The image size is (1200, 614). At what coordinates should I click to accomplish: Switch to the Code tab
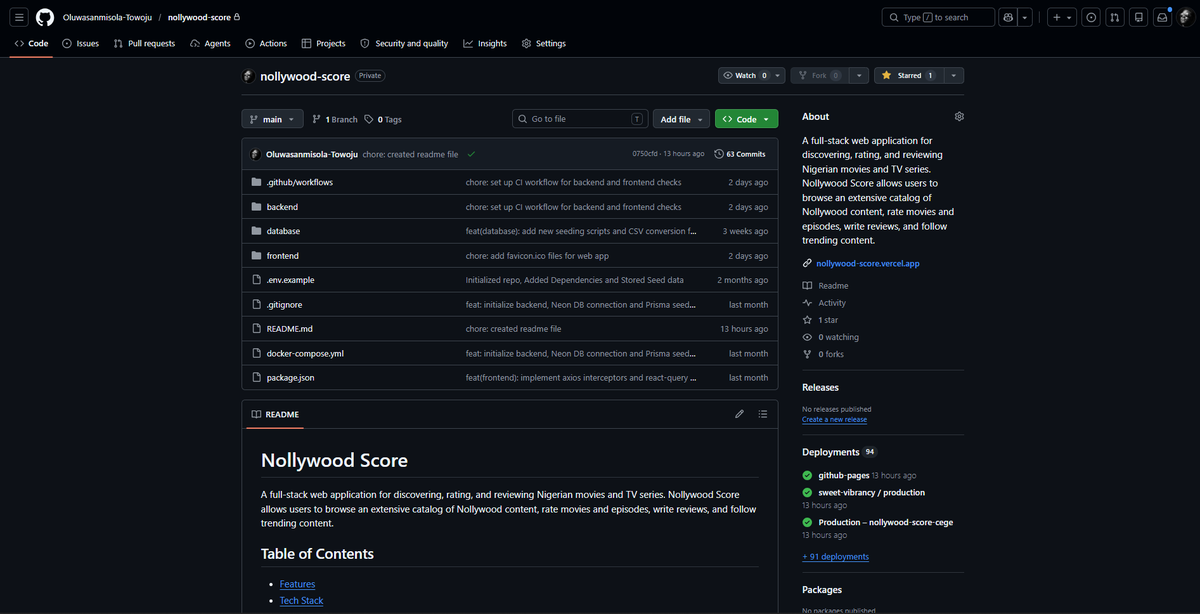[x=31, y=43]
